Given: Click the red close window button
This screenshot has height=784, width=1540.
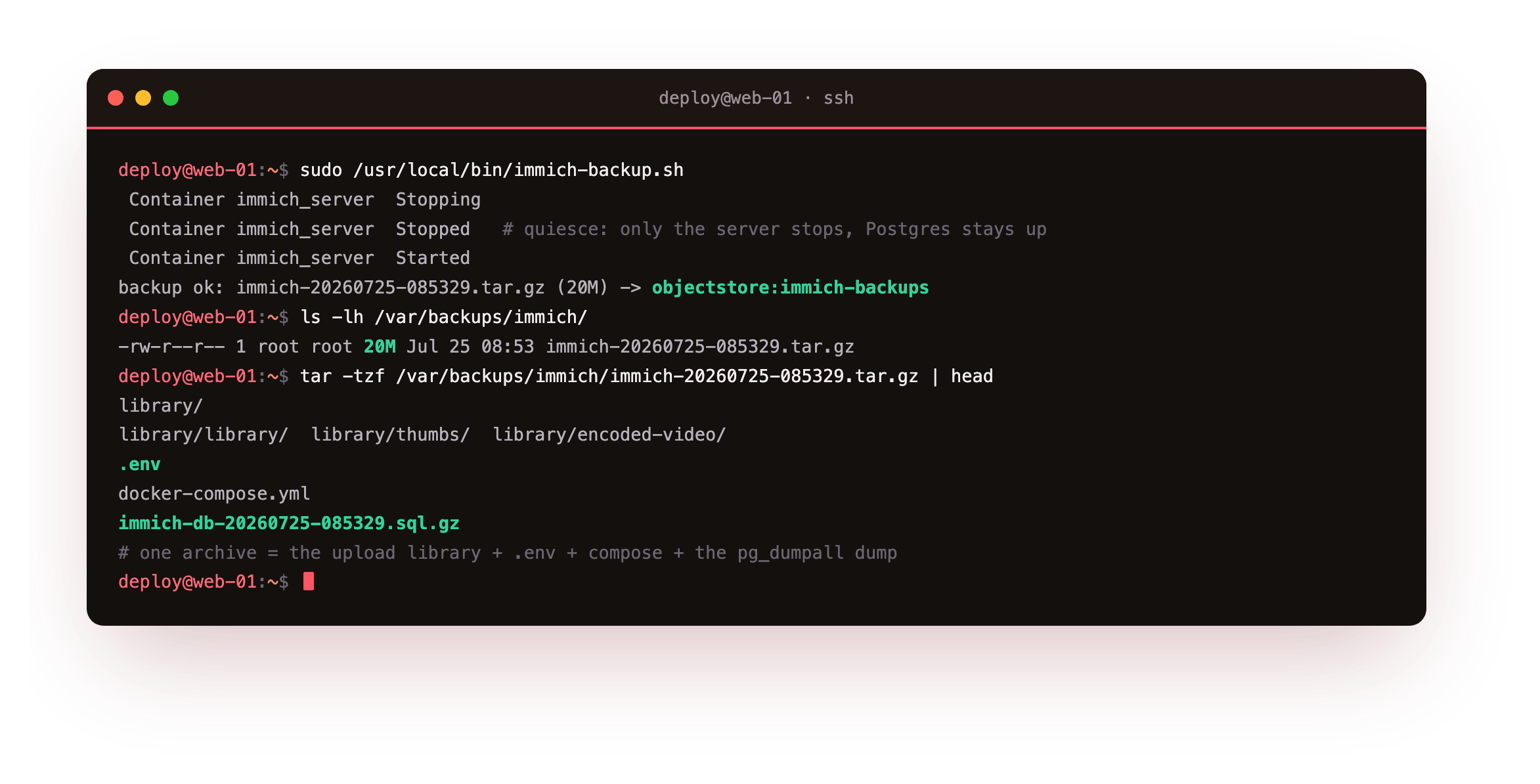Looking at the screenshot, I should [x=116, y=98].
